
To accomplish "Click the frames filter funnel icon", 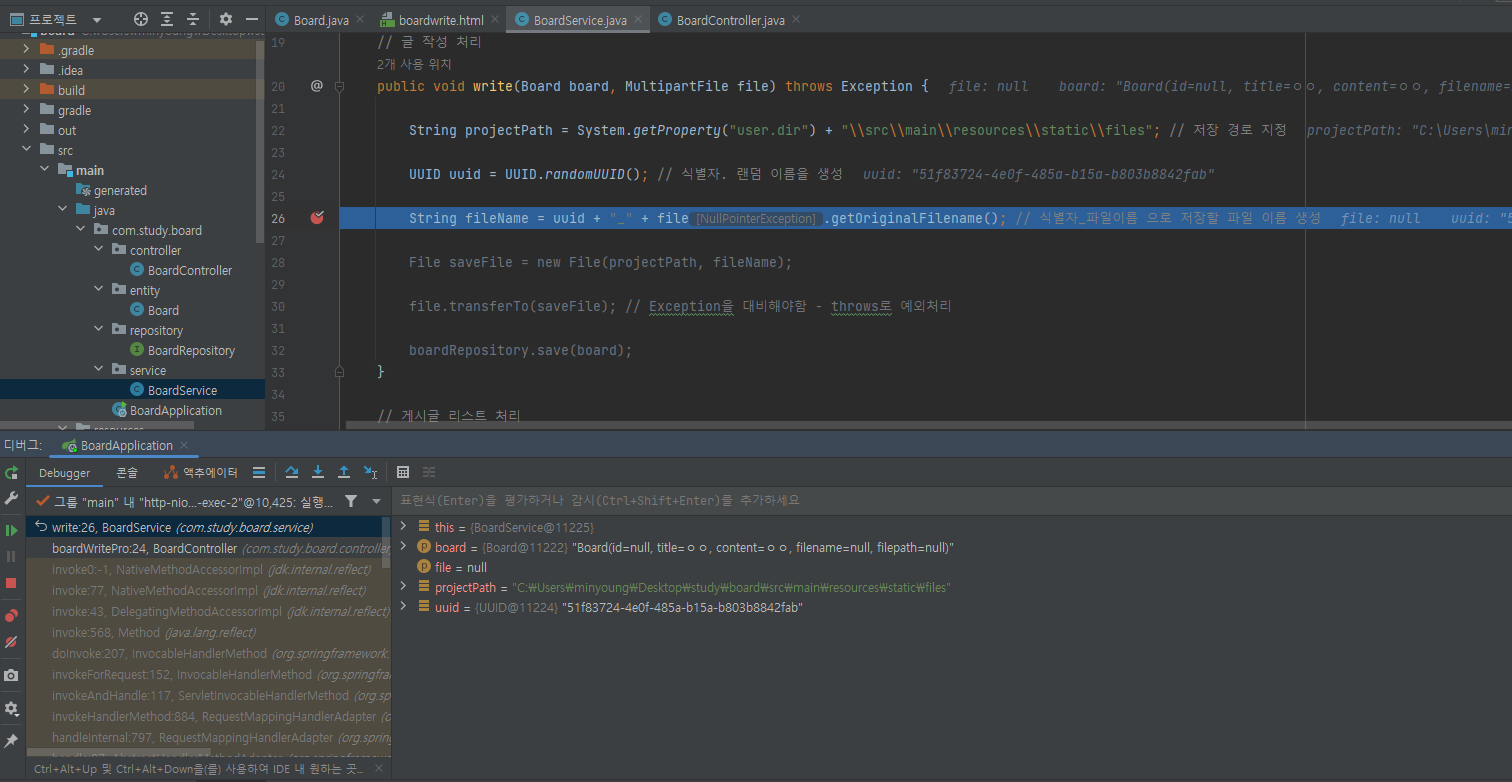I will click(351, 501).
